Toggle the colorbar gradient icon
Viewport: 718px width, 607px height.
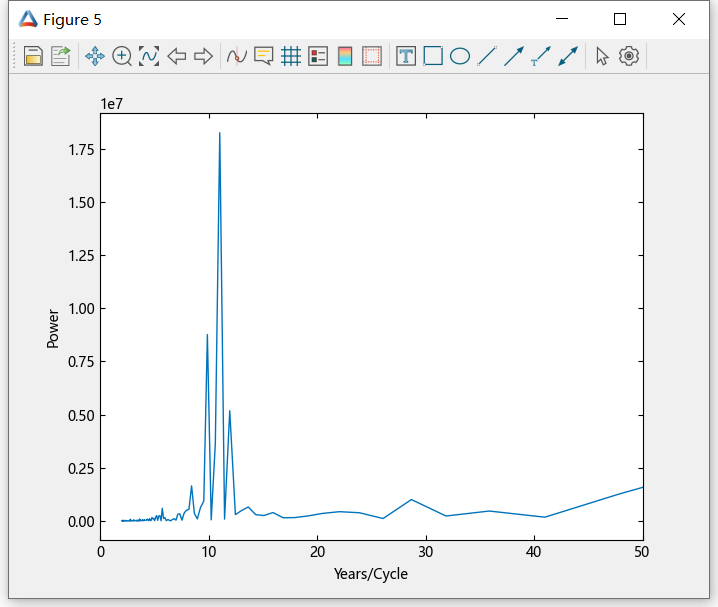pos(345,56)
